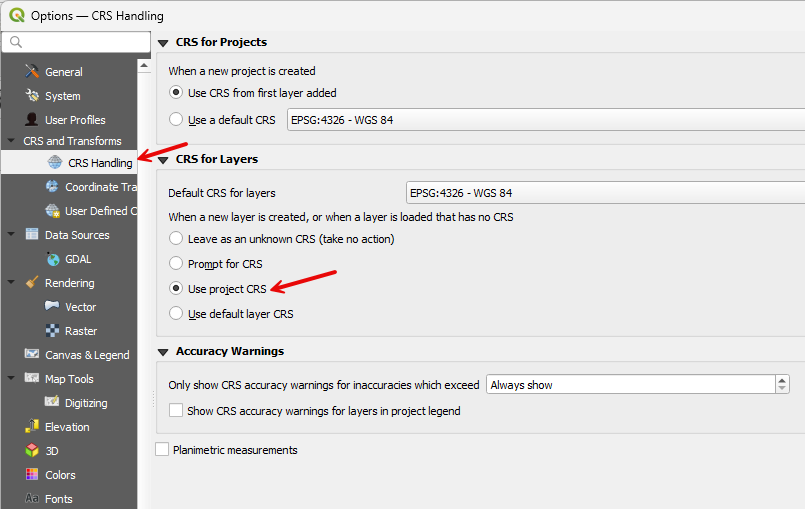
Task: Click the 3D cube icon
Action: (x=32, y=451)
